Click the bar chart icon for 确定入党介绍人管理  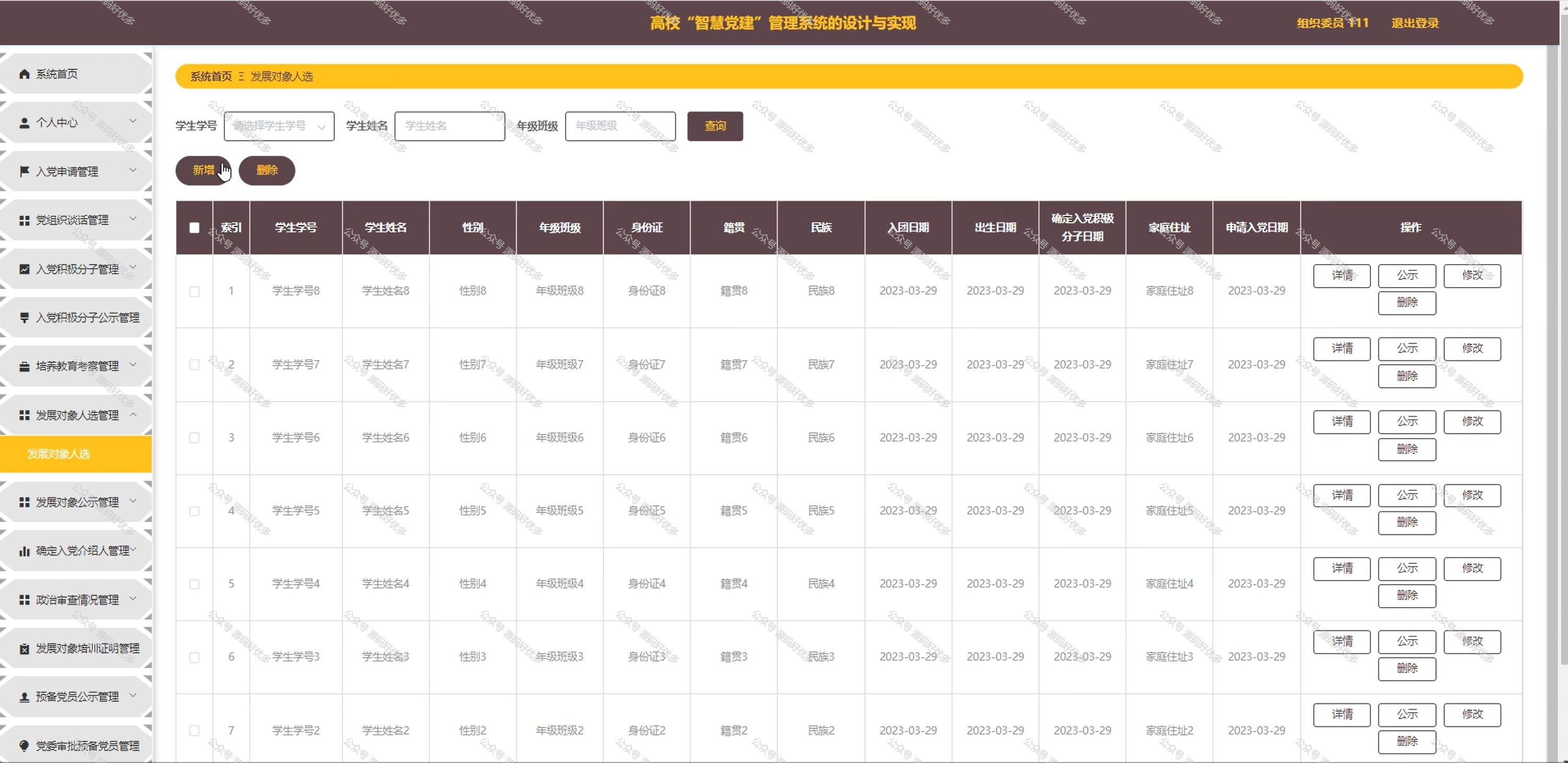coord(25,551)
